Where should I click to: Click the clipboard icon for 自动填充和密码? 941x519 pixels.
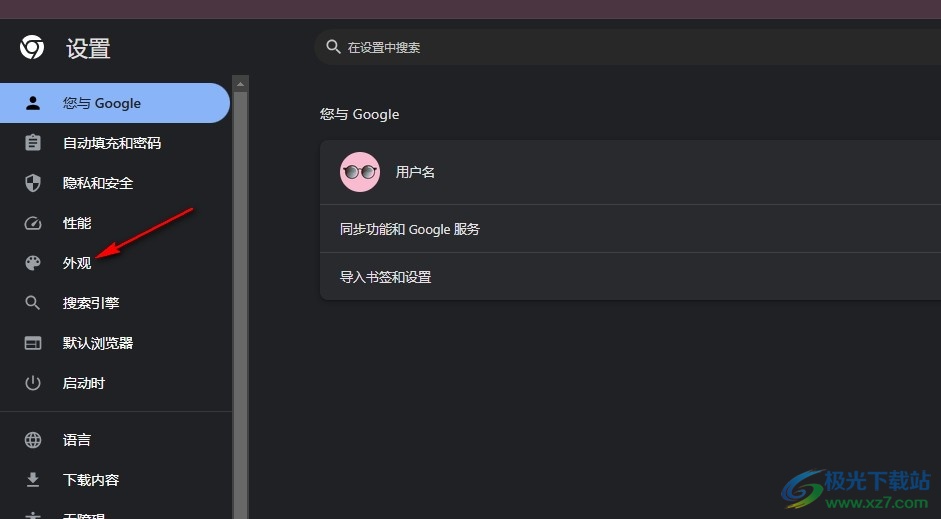click(x=33, y=143)
